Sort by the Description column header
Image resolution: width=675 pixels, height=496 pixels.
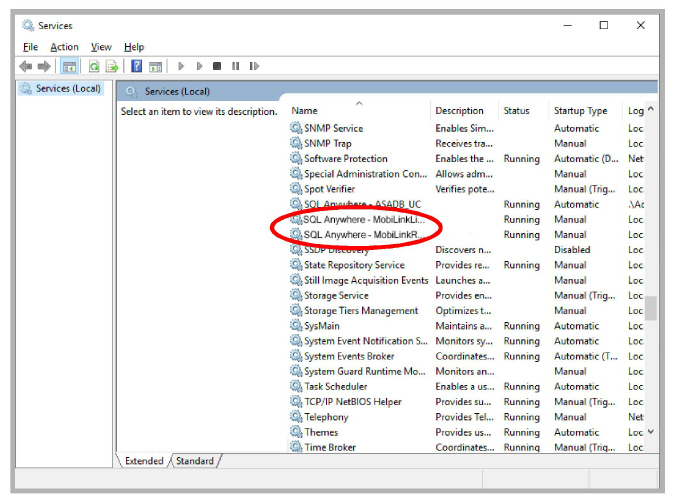point(464,111)
